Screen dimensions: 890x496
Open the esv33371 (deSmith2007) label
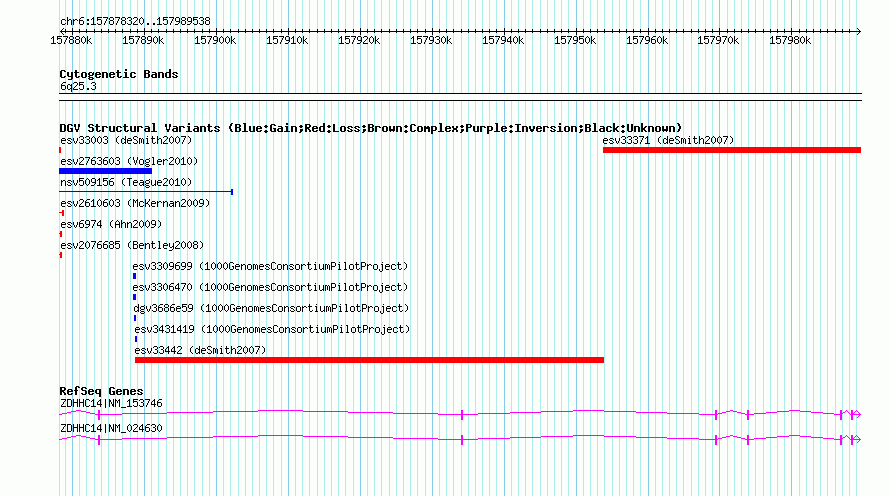pyautogui.click(x=668, y=140)
